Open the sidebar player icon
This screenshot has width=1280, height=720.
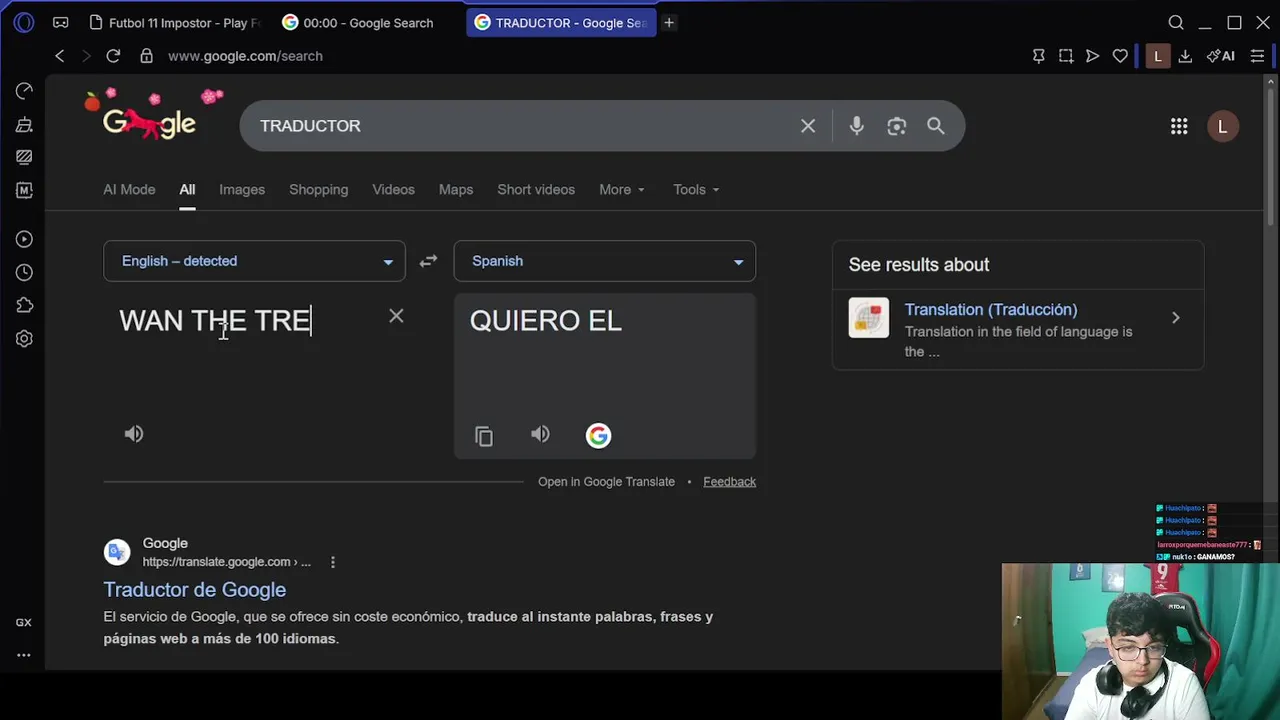(x=24, y=239)
